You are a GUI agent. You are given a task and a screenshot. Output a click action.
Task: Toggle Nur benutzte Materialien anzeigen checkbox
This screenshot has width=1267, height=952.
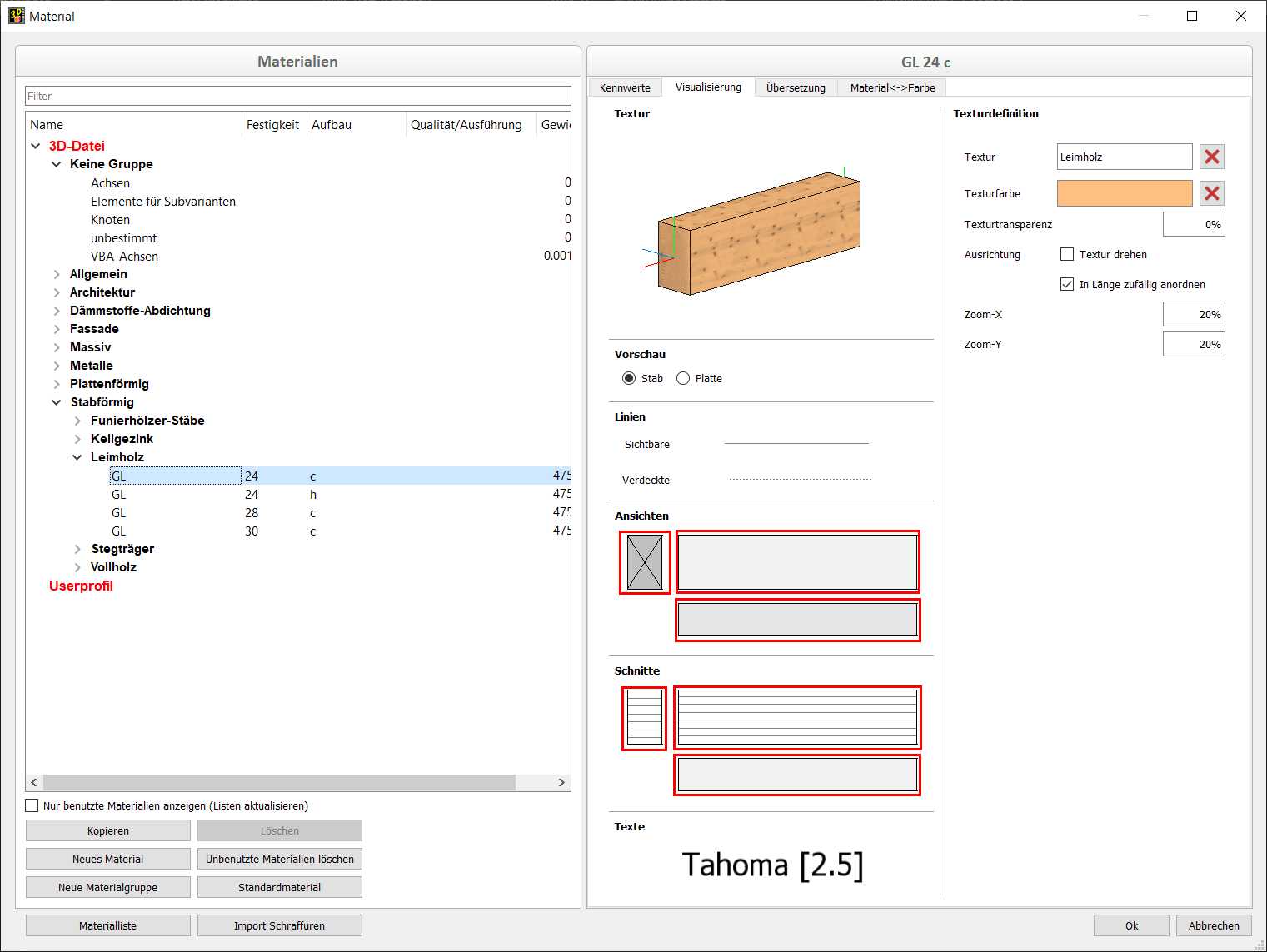click(x=32, y=805)
